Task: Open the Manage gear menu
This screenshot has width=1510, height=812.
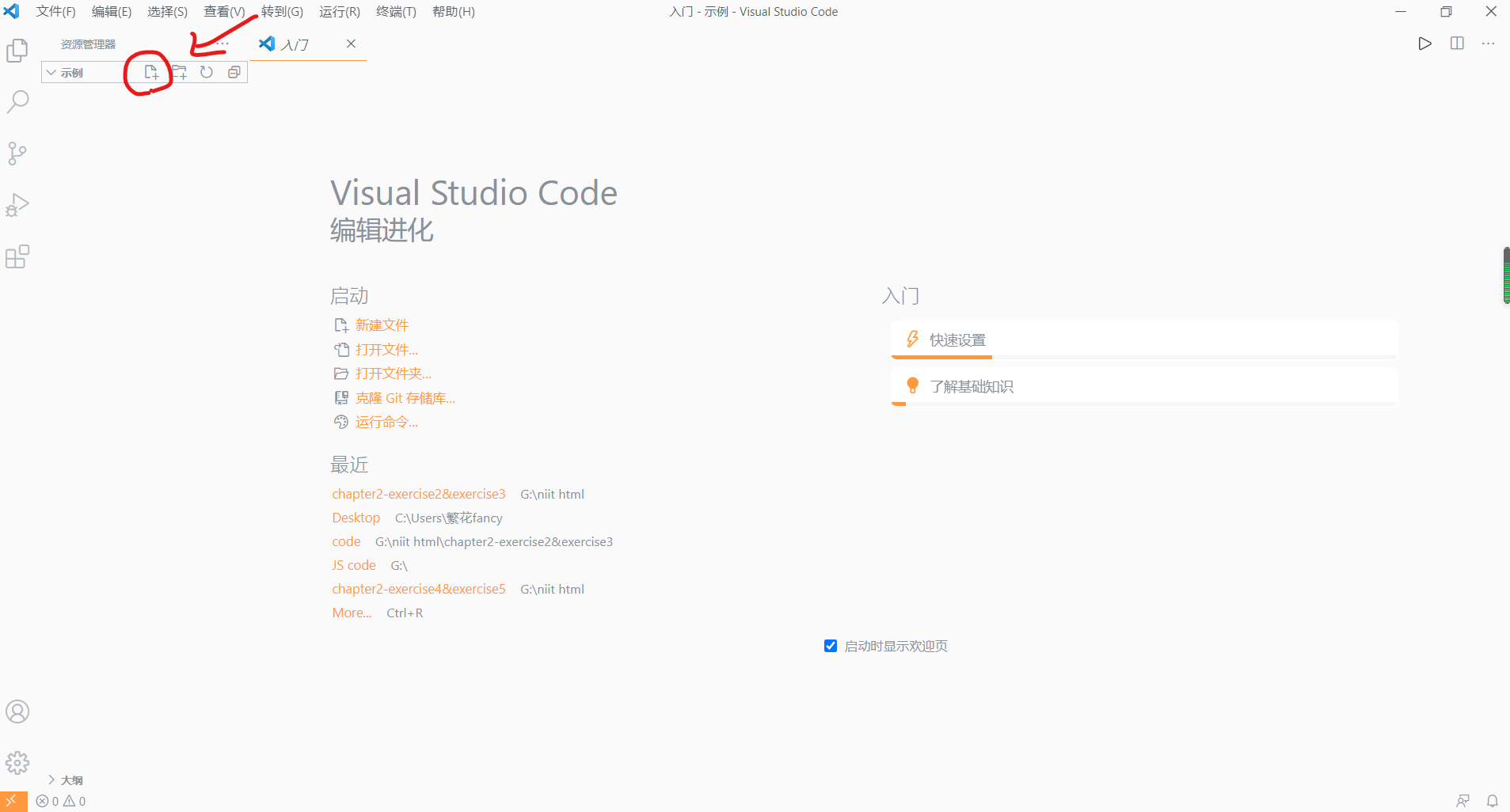Action: click(x=17, y=763)
